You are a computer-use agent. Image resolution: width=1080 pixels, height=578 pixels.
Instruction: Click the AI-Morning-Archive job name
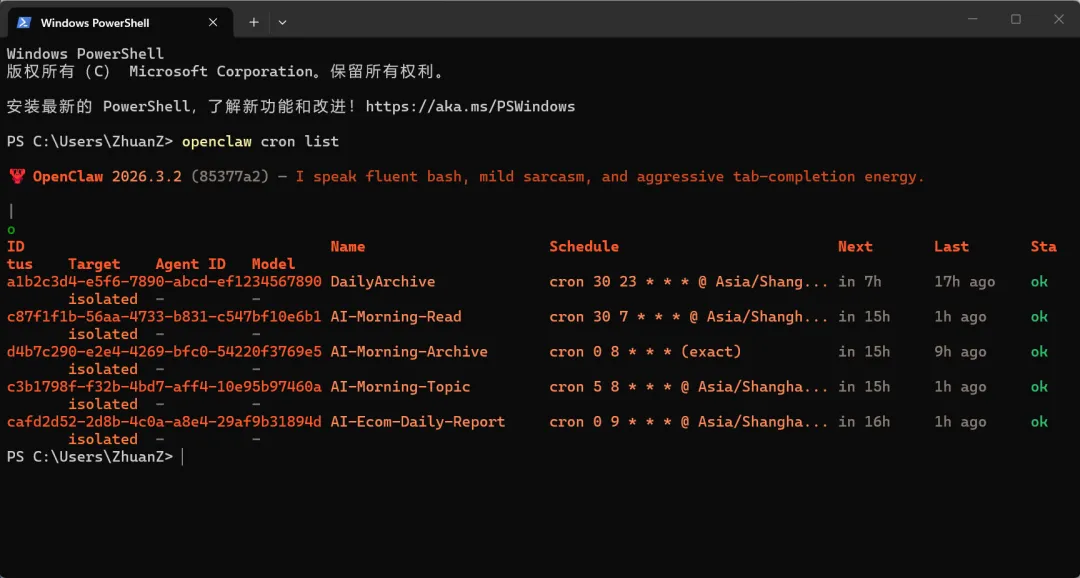point(409,352)
